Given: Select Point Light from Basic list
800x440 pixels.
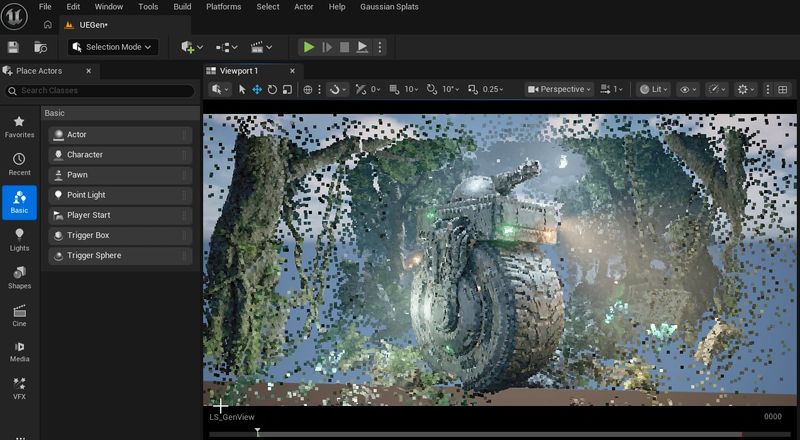Looking at the screenshot, I should coord(120,195).
